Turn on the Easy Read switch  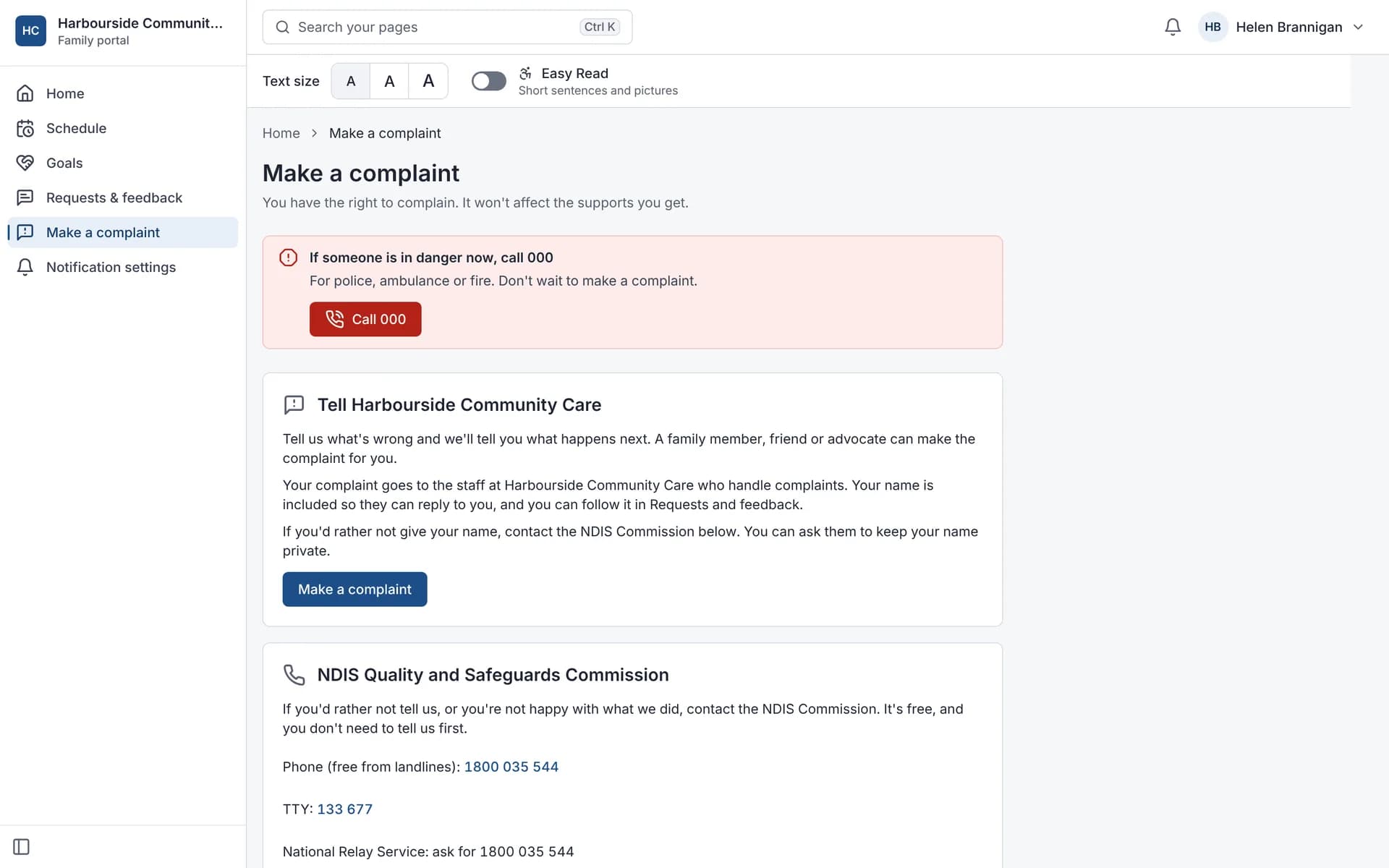point(489,81)
